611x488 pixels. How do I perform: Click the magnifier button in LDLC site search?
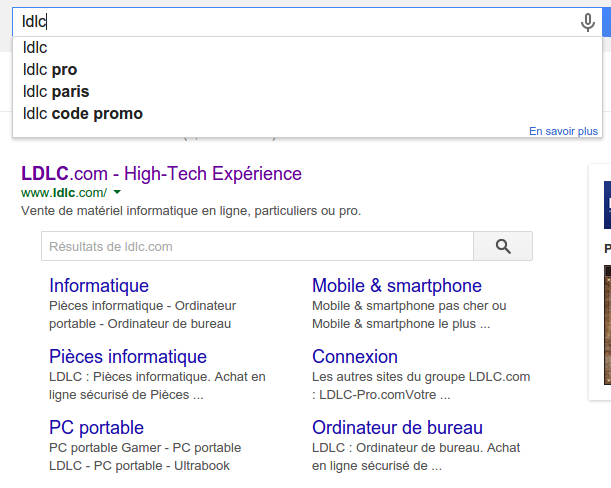503,246
